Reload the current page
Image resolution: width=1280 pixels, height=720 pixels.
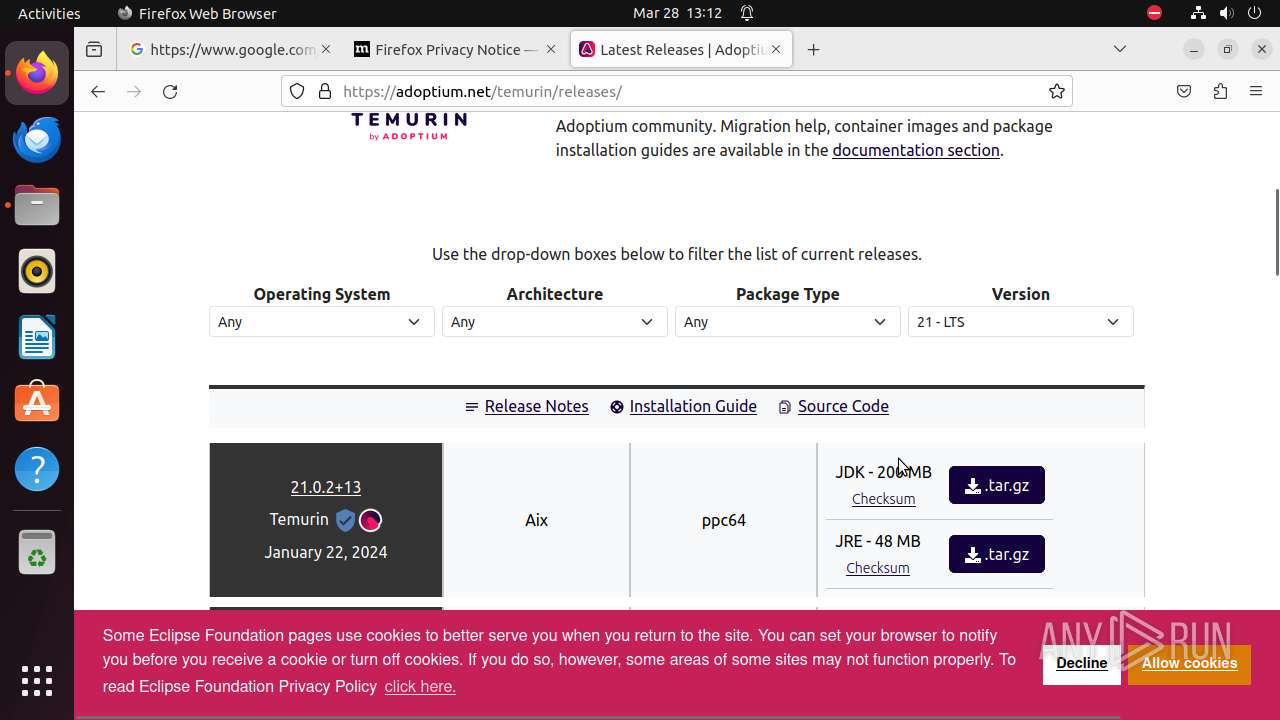click(x=170, y=91)
